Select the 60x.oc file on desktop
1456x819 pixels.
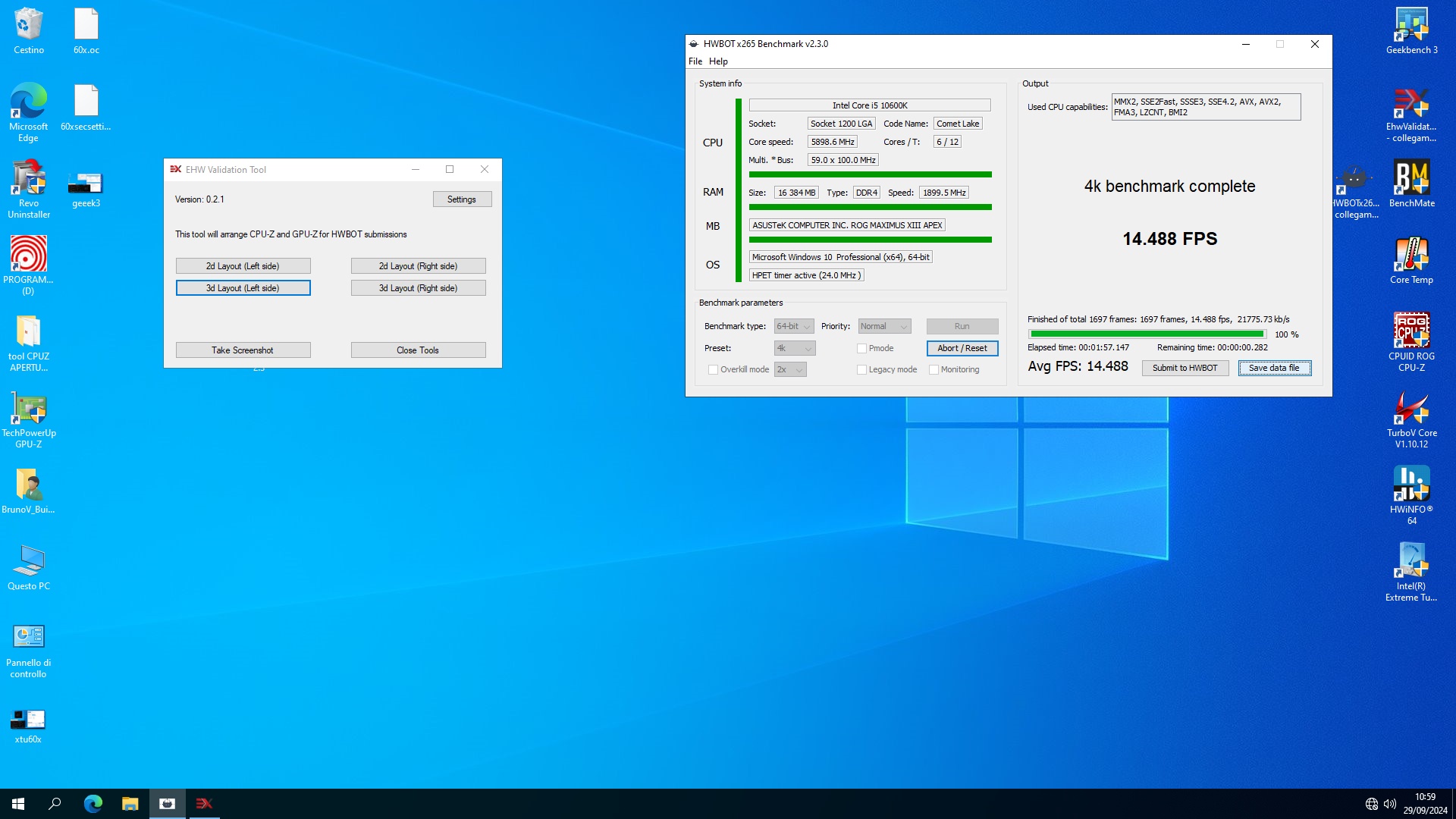[x=86, y=30]
